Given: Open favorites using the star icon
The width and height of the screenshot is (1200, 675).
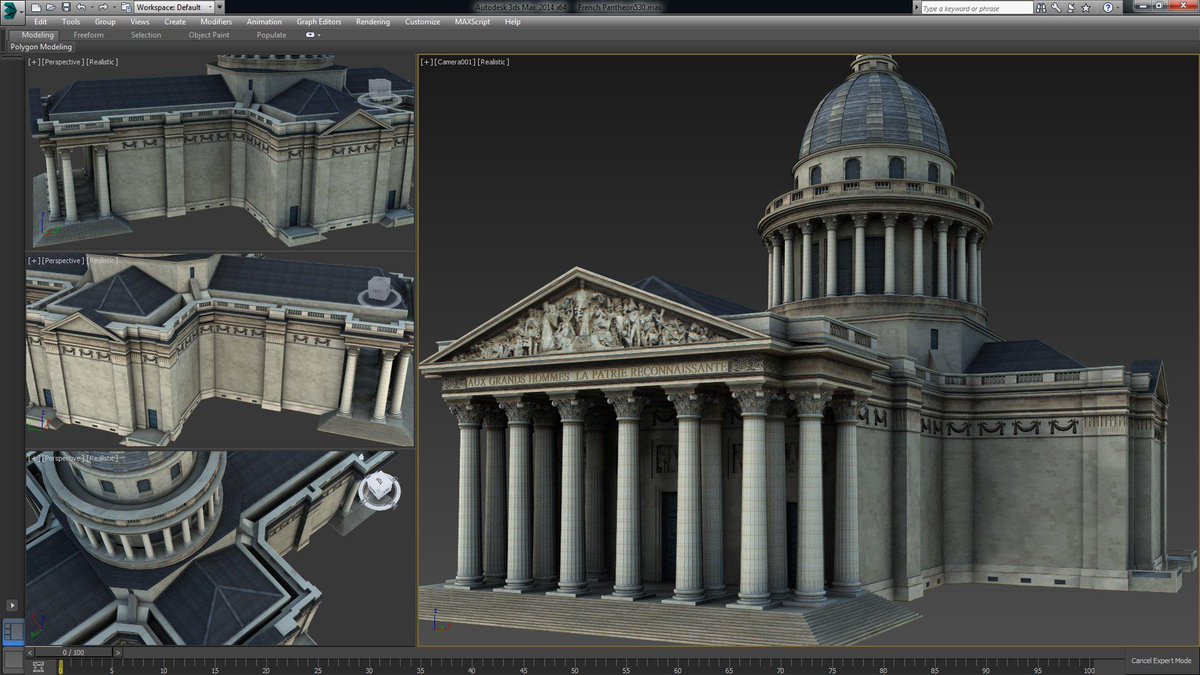Looking at the screenshot, I should tap(1086, 7).
